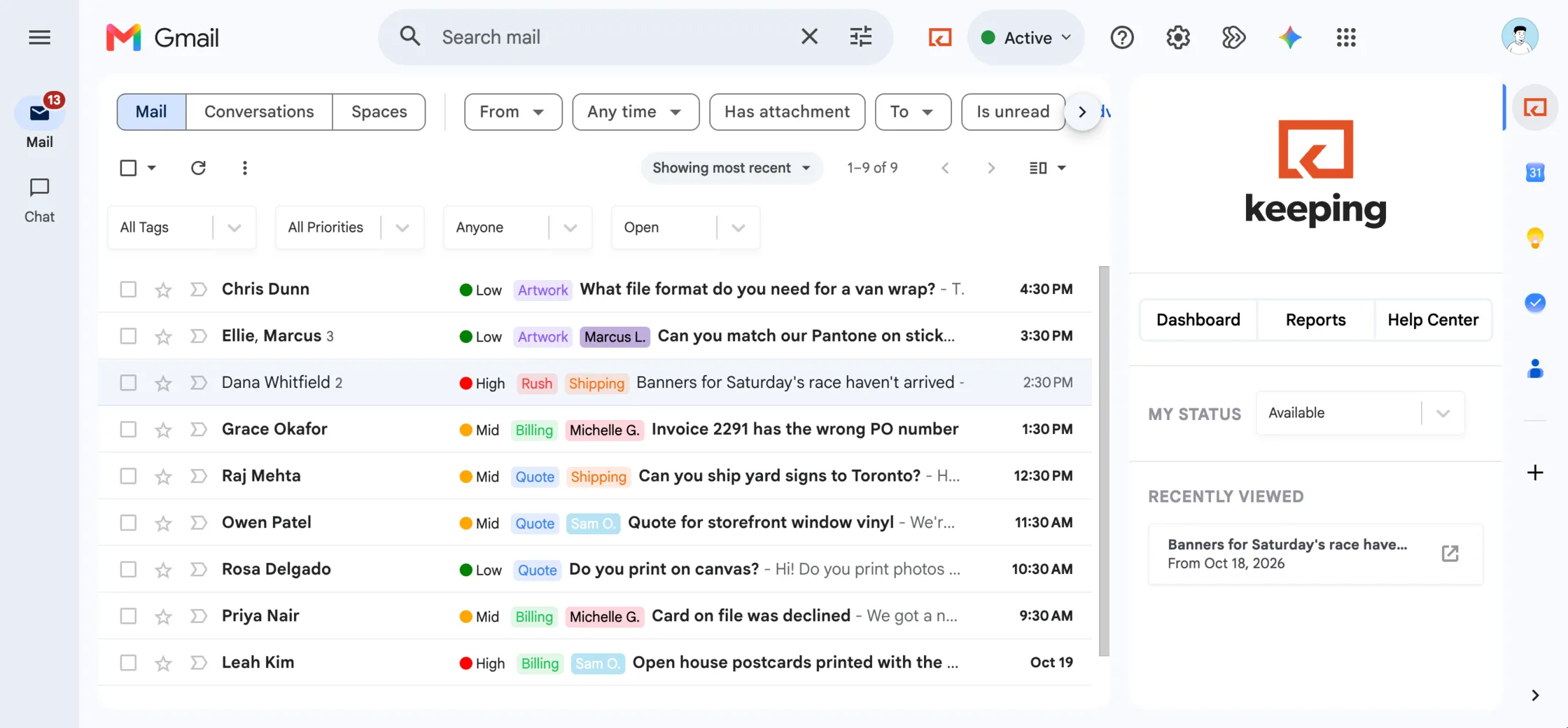Open the Keeping Reports tab
Image resolution: width=1568 pixels, height=728 pixels.
coord(1315,320)
